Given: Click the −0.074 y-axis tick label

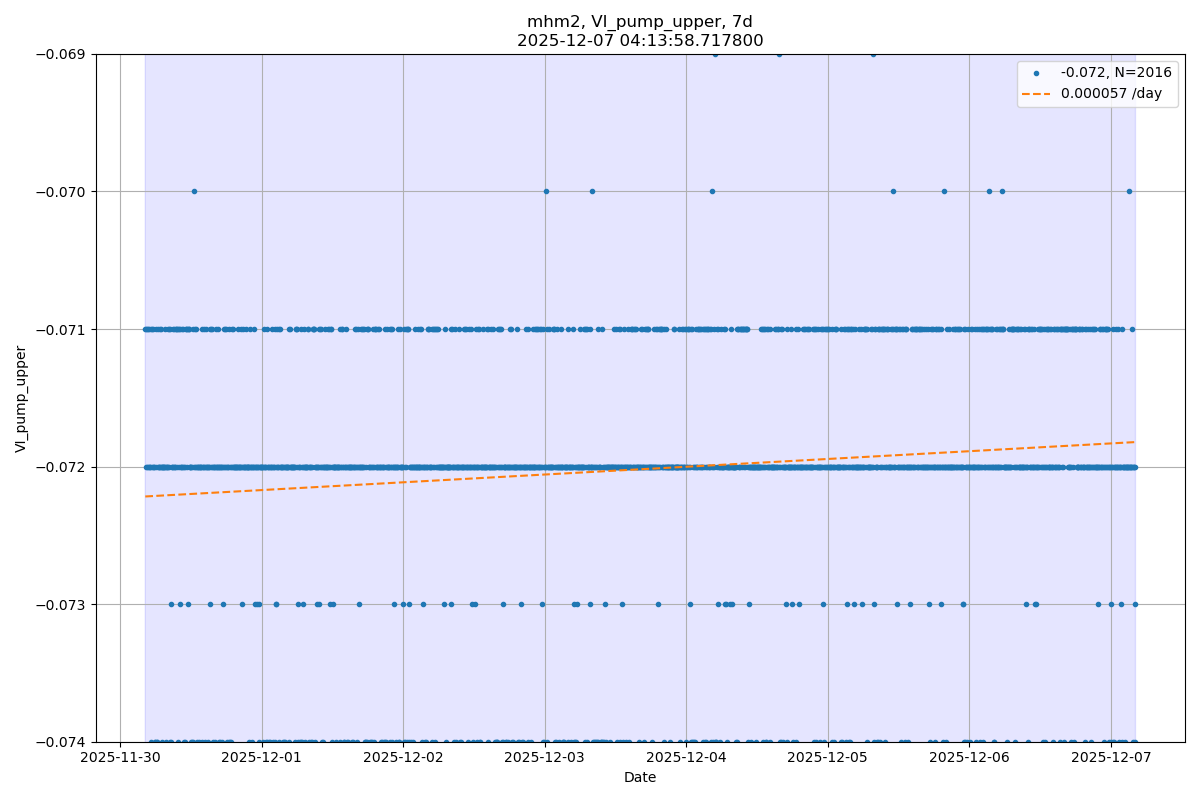Looking at the screenshot, I should (61, 742).
